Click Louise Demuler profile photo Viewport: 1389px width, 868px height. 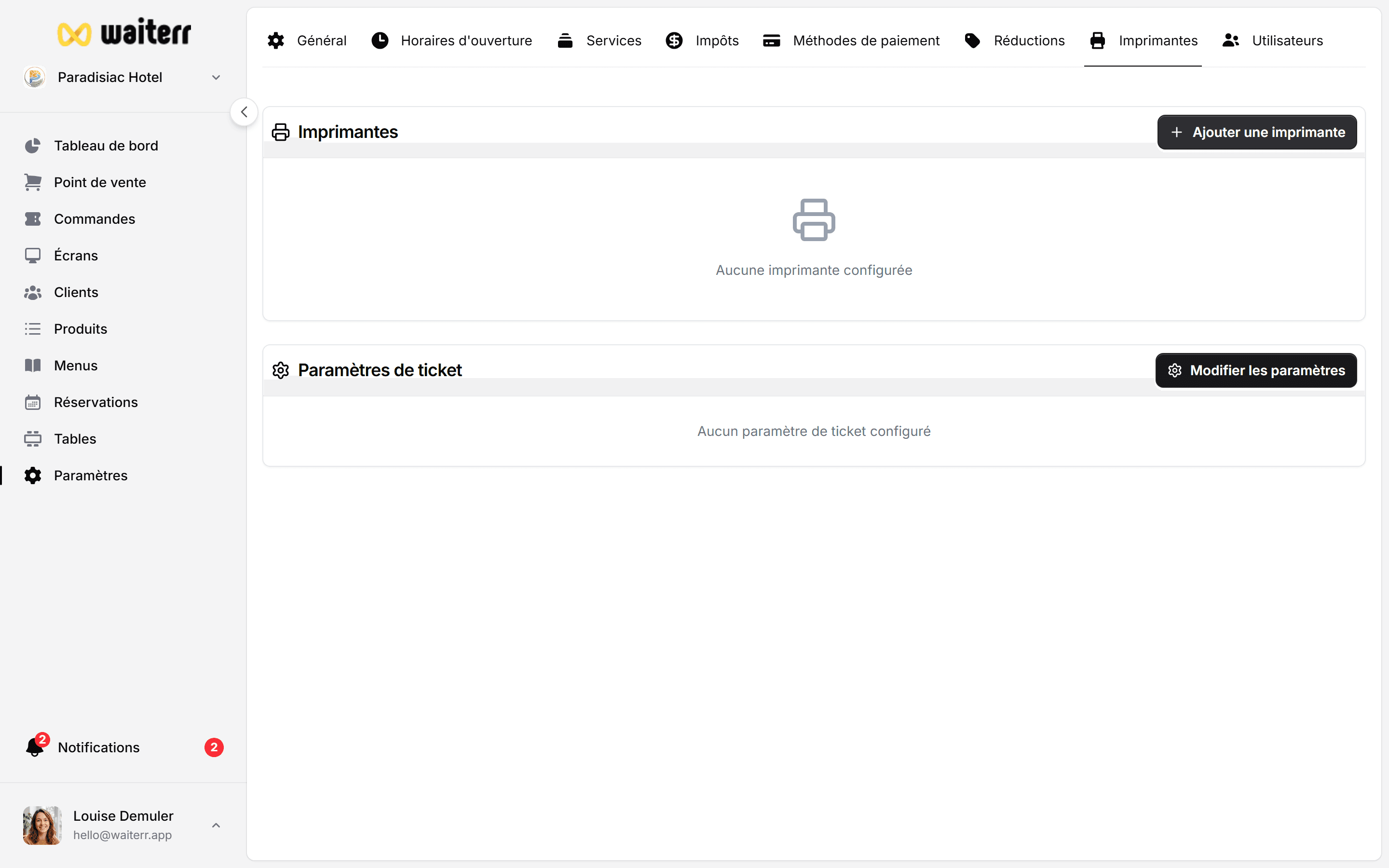pos(42,826)
